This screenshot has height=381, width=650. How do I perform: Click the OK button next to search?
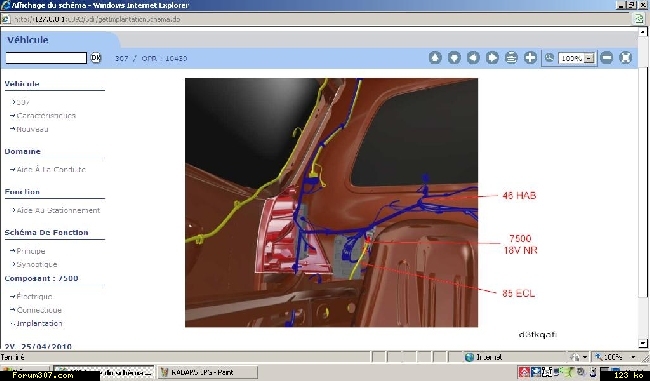pos(96,58)
